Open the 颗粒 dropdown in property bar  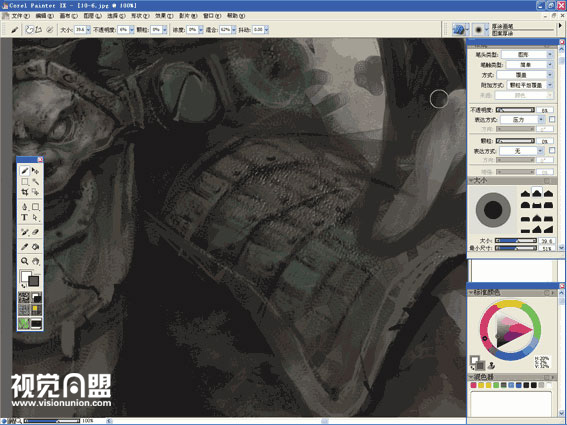(165, 30)
